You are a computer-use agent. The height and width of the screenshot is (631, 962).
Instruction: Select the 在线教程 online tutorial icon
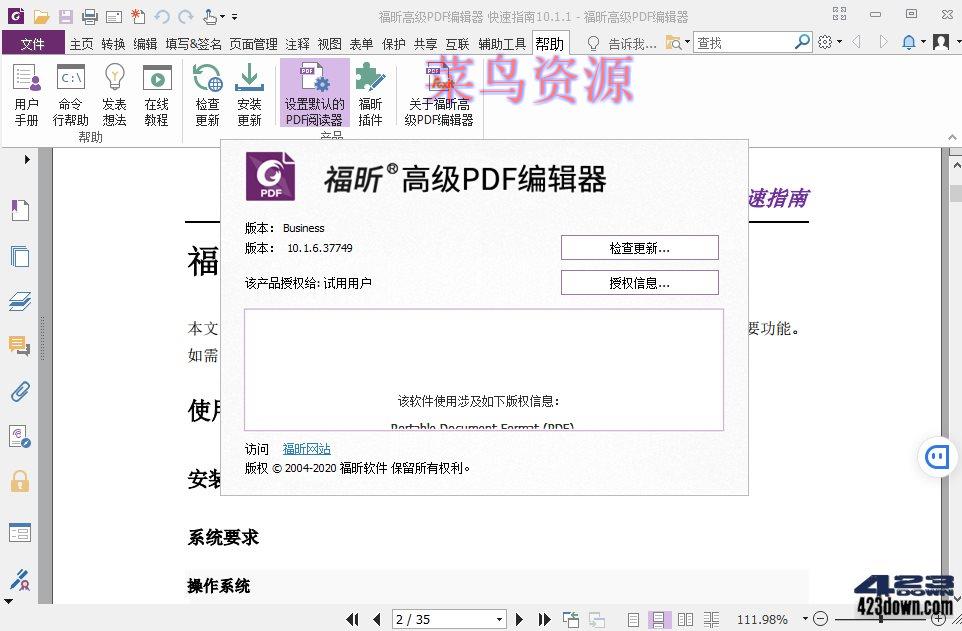point(158,92)
